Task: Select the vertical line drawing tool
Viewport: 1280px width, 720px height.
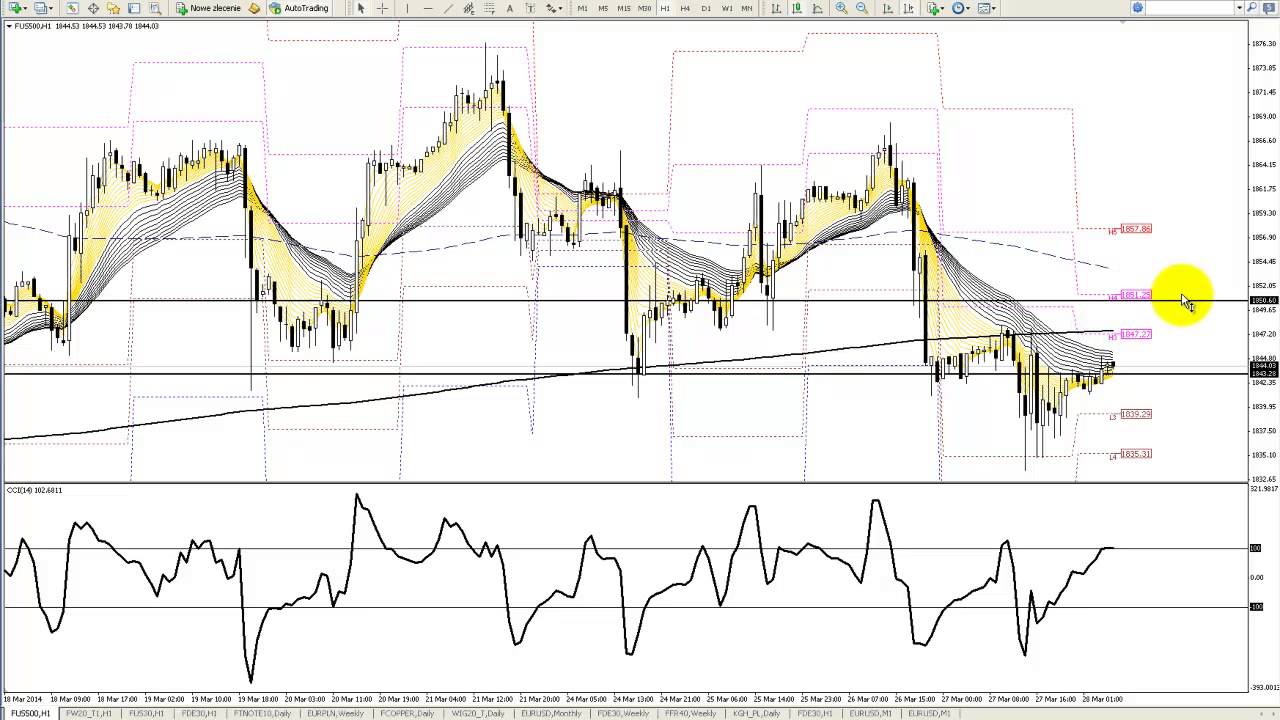Action: coord(407,8)
